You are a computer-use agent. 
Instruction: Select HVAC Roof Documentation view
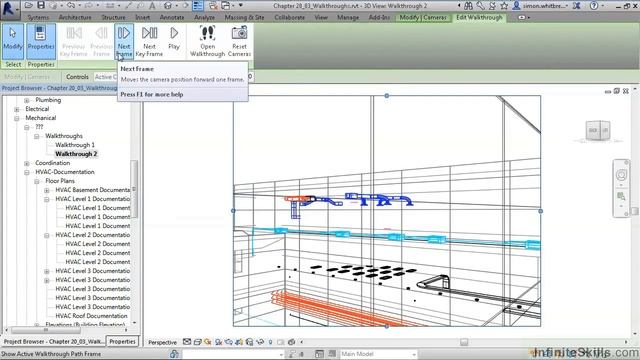coord(91,316)
